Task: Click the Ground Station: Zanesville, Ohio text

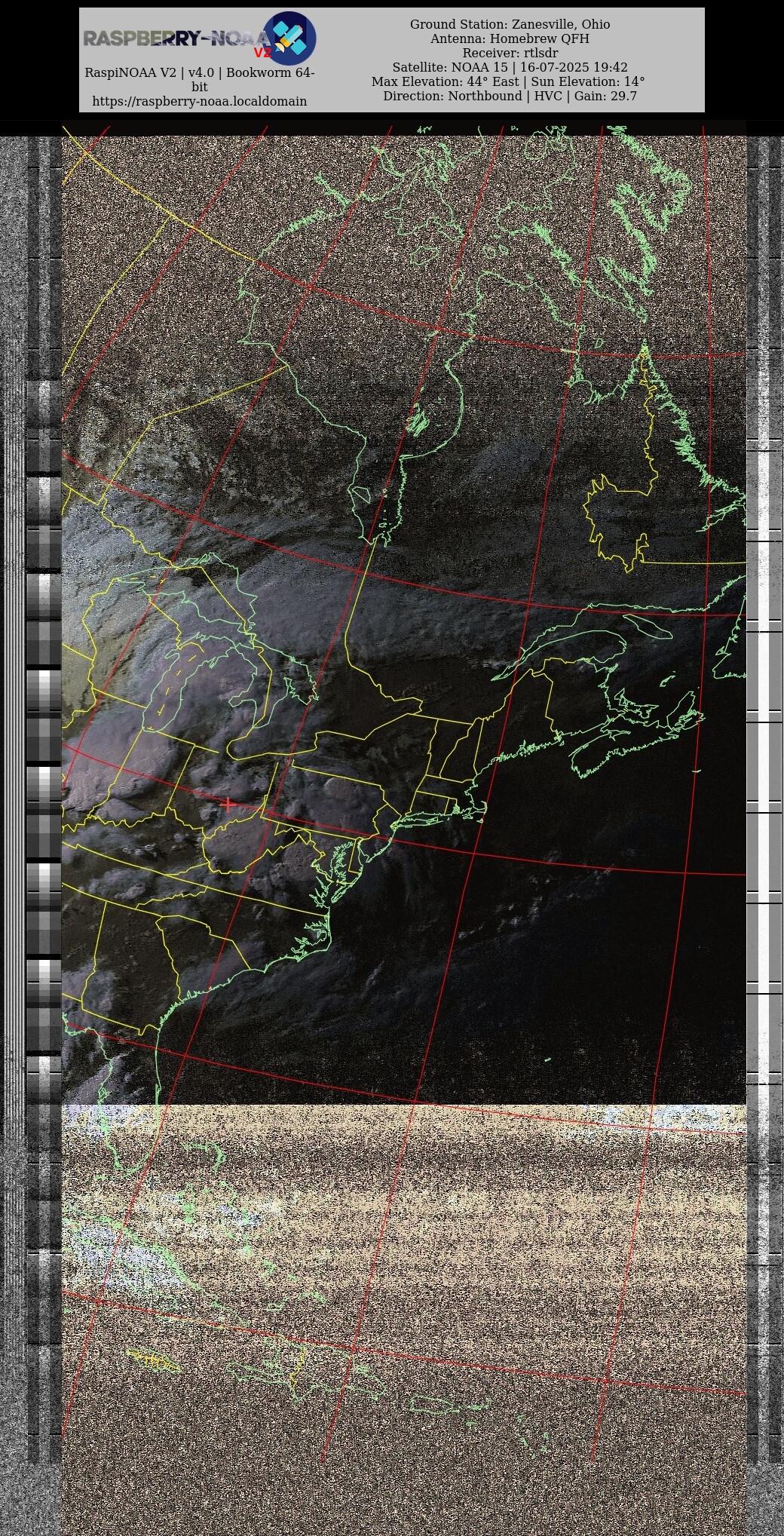Action: pyautogui.click(x=510, y=24)
